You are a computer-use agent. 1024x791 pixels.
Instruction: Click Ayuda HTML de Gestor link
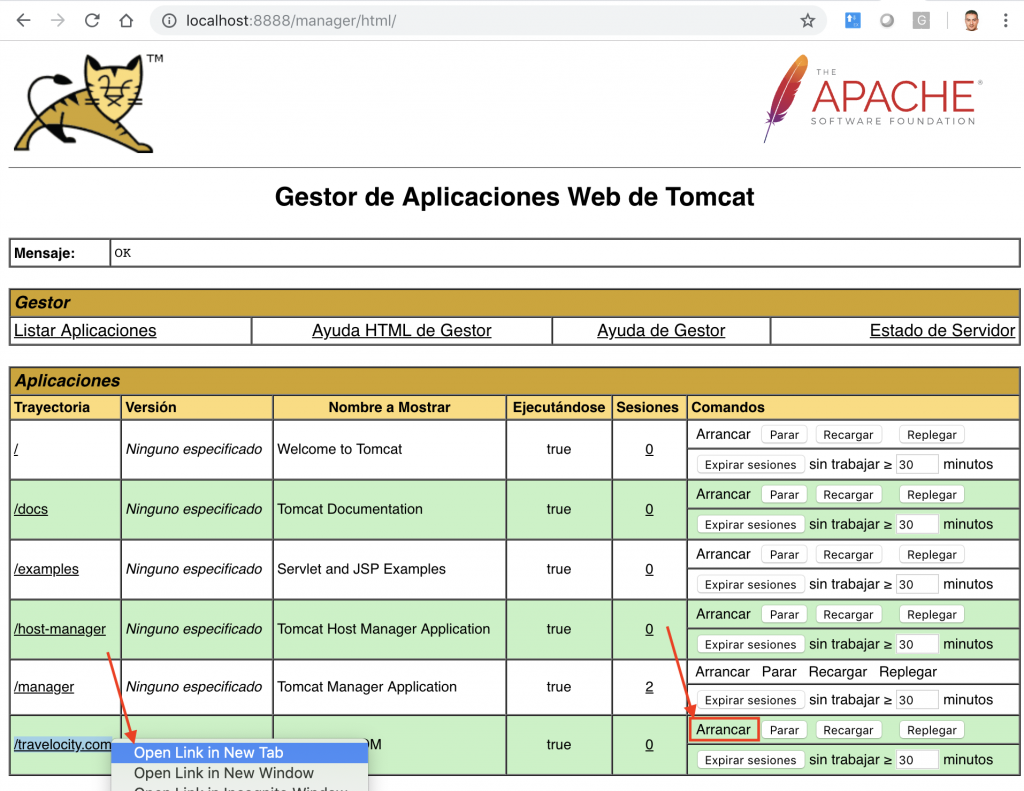pyautogui.click(x=401, y=331)
